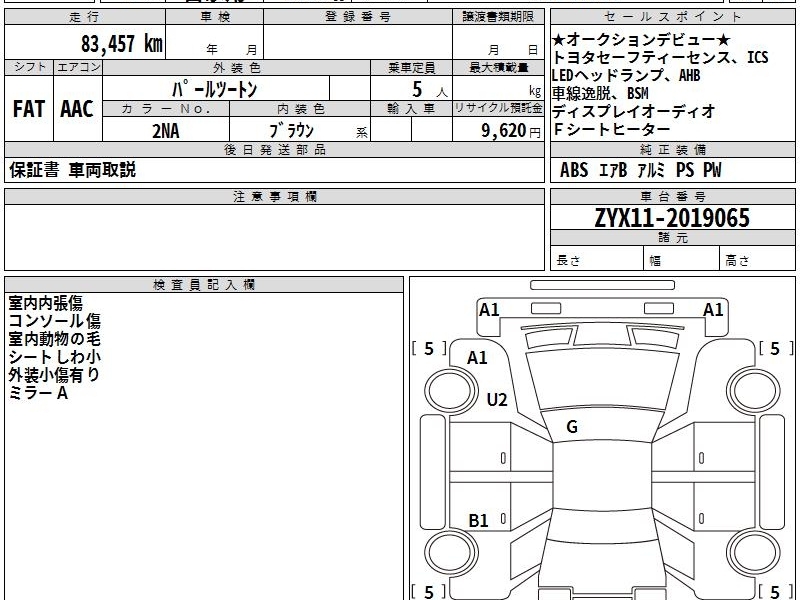
Task: Select the PS equipment entry
Action: click(685, 170)
